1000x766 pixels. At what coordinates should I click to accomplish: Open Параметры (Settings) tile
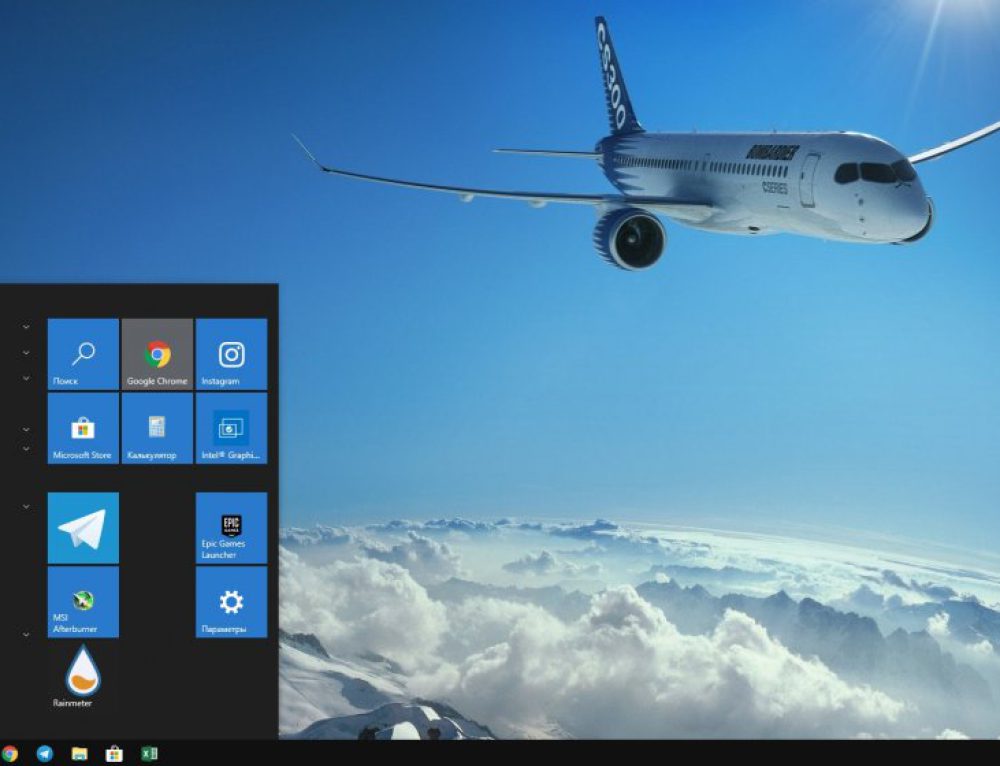pyautogui.click(x=230, y=601)
